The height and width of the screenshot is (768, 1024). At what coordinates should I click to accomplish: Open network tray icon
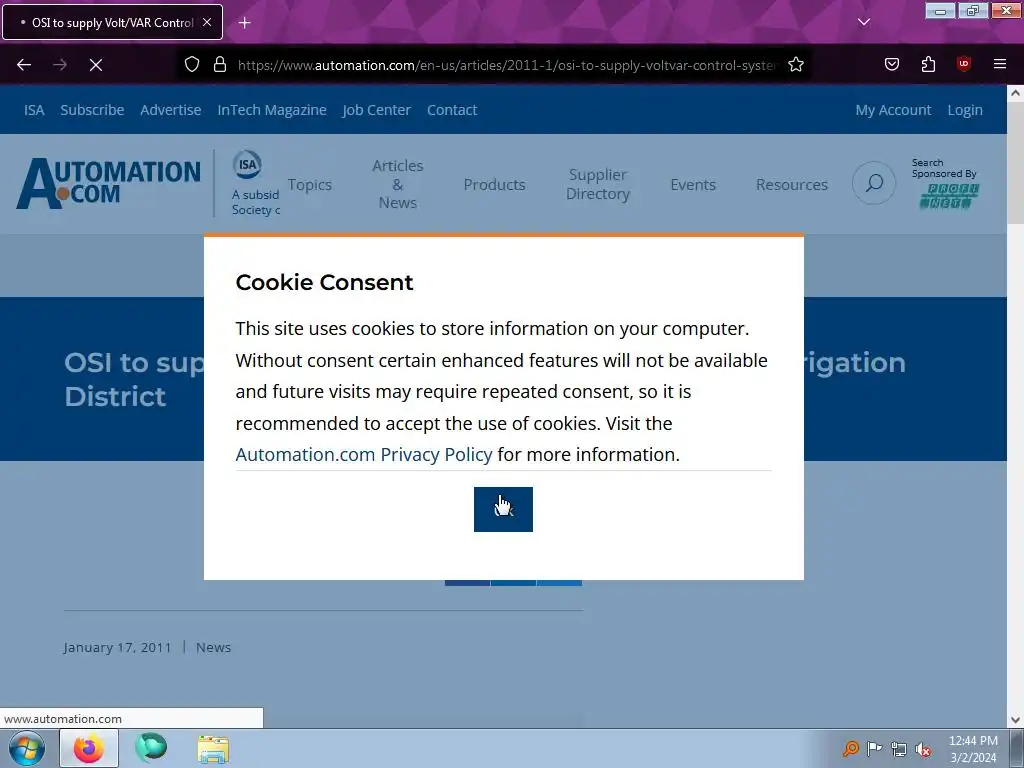899,749
